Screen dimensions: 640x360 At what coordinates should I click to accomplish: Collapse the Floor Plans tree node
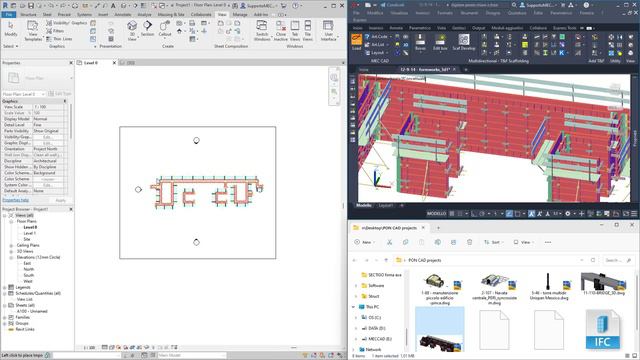pyautogui.click(x=11, y=221)
